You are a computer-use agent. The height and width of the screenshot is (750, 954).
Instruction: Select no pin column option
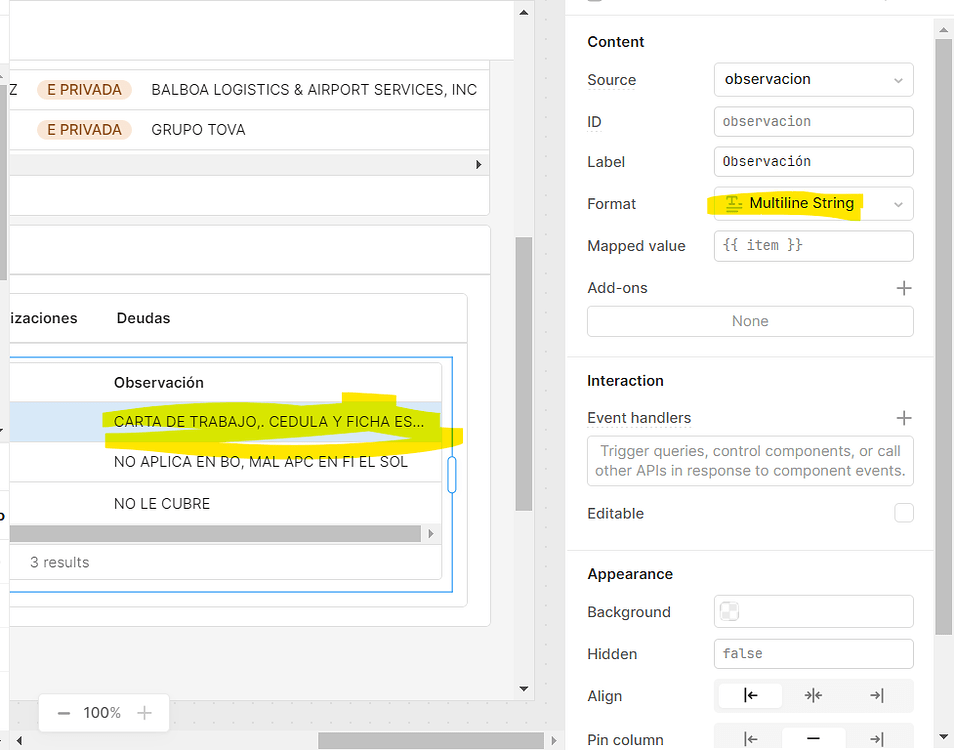813,739
